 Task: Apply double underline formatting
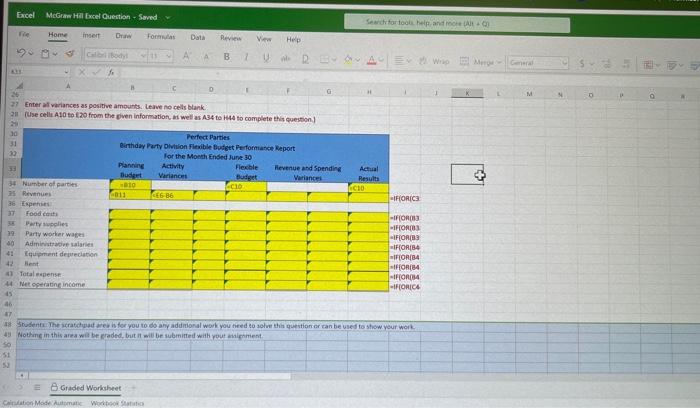[305, 59]
